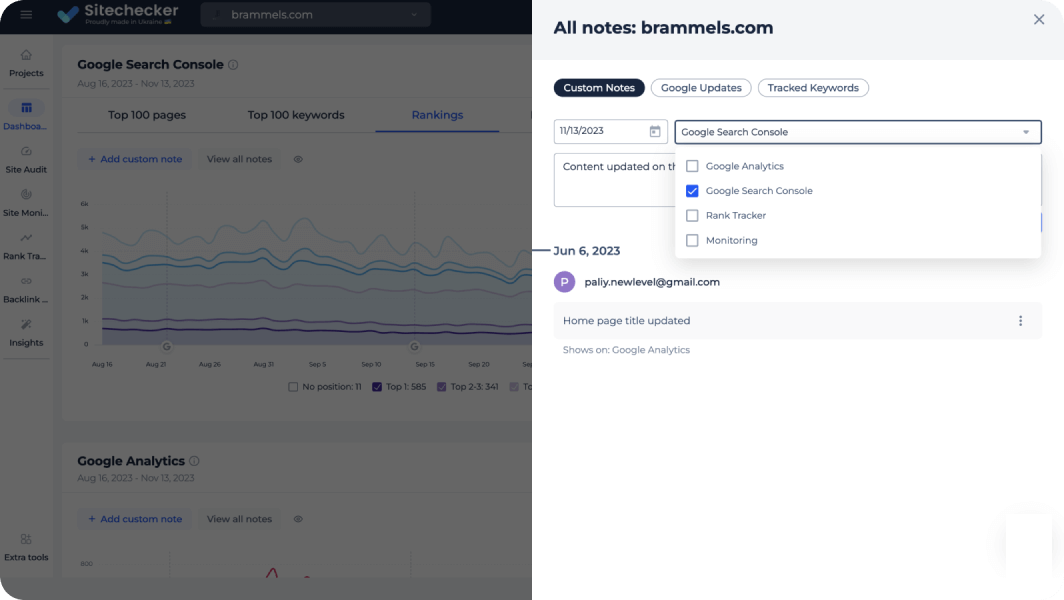
Task: Click info icon beside Google Search Console
Action: click(x=233, y=64)
